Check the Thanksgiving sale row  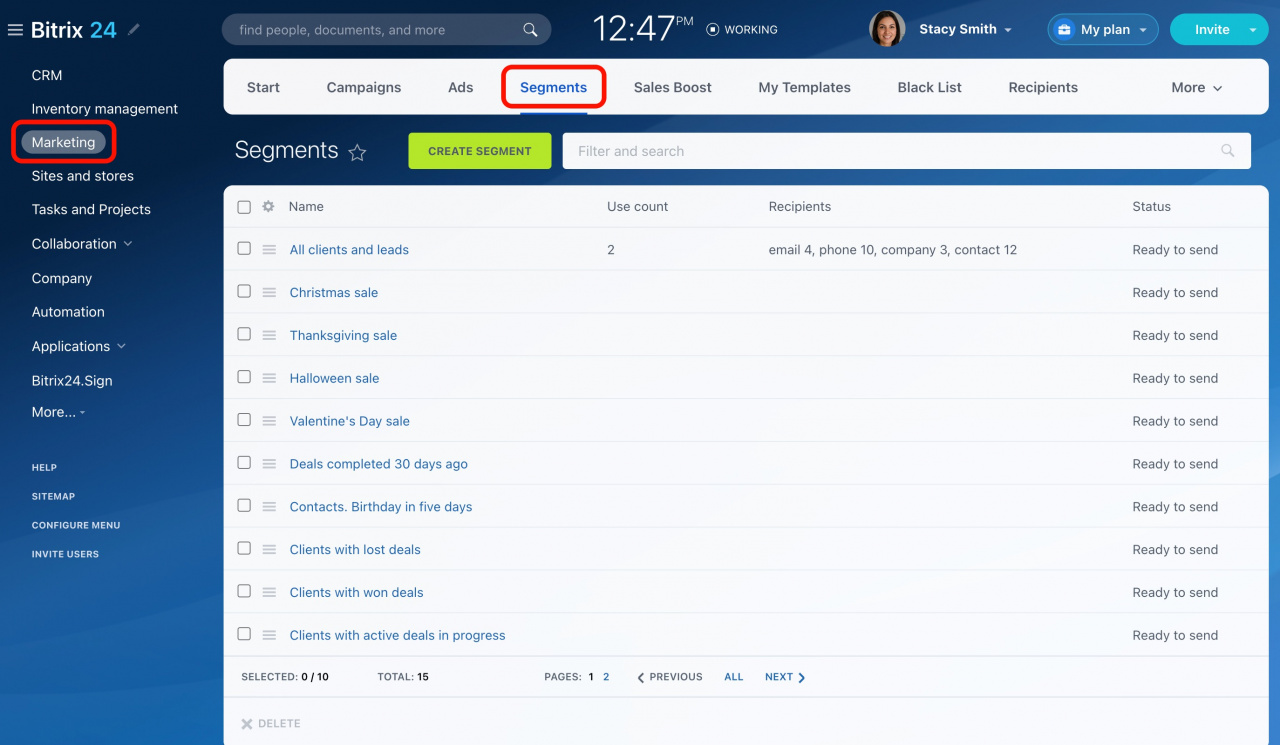pos(244,335)
